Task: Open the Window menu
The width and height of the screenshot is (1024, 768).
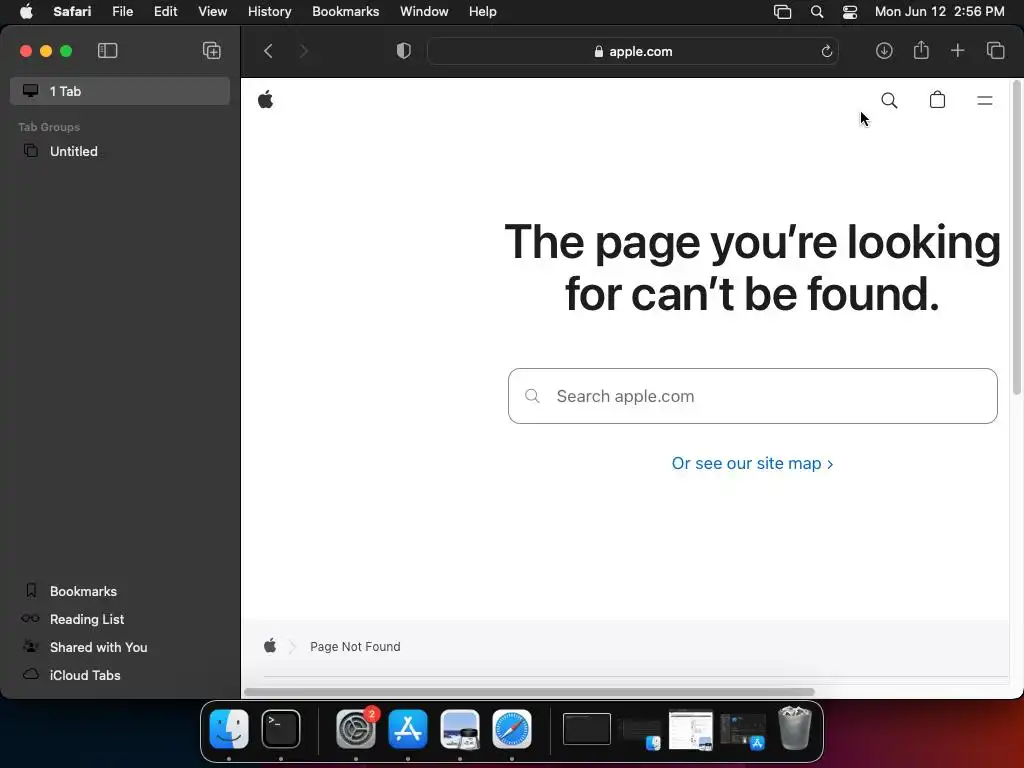Action: pos(424,11)
